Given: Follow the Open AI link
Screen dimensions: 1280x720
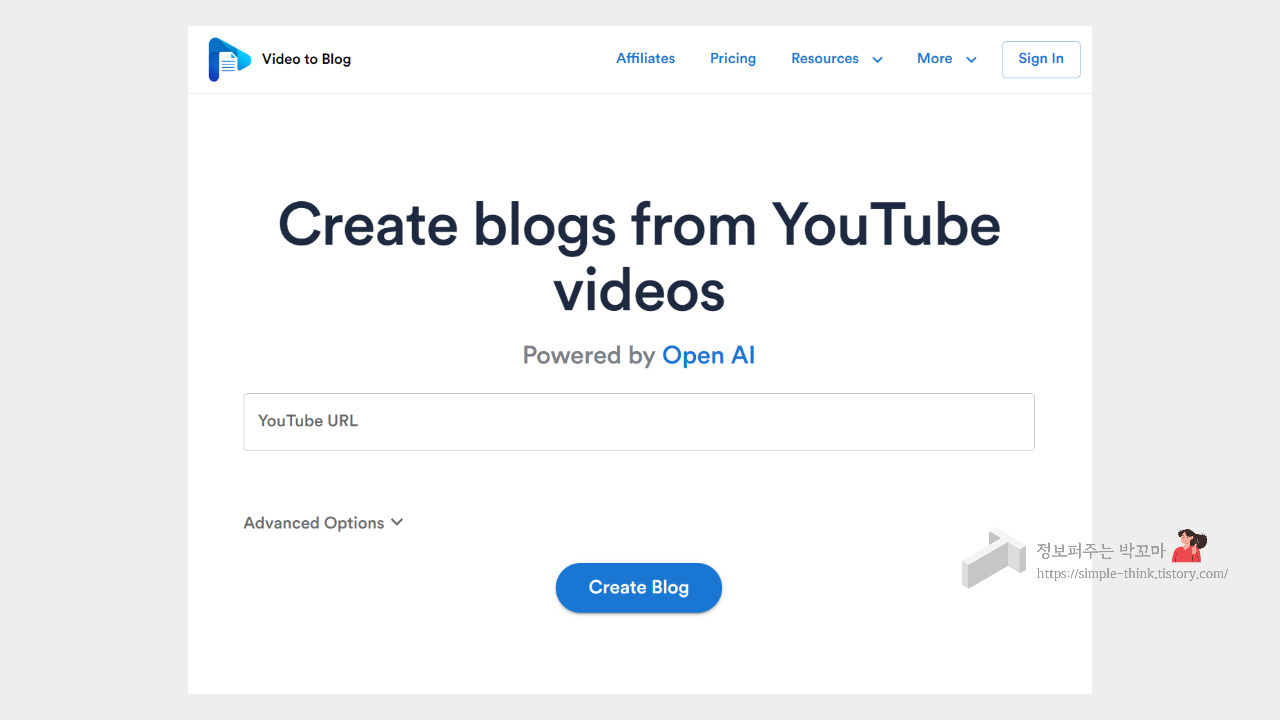Looking at the screenshot, I should [x=708, y=355].
